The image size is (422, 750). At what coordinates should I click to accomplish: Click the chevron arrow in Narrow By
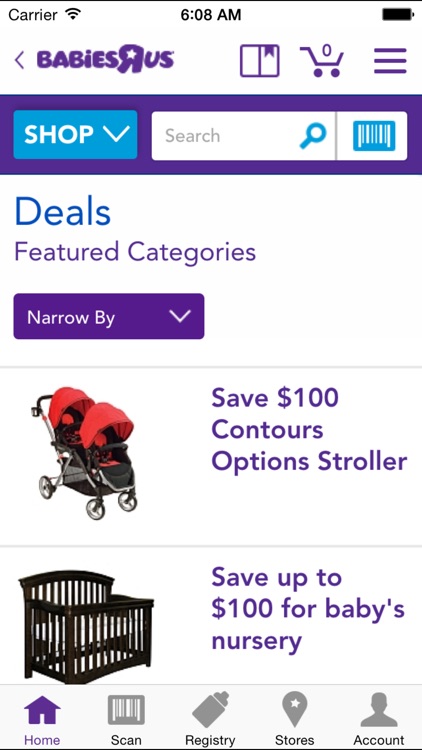(180, 317)
